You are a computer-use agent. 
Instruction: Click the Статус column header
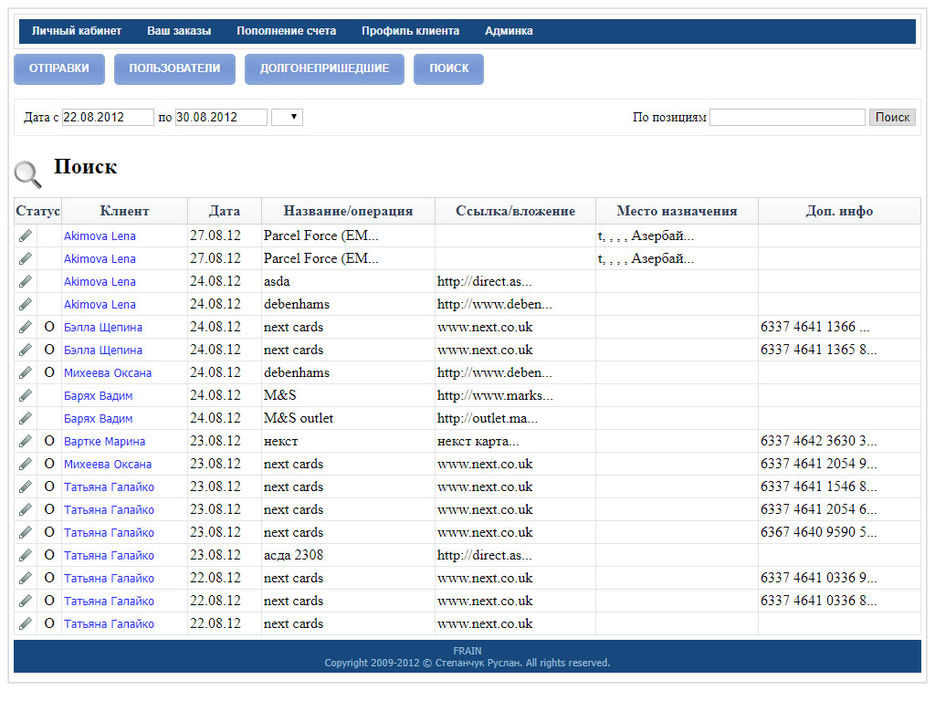38,211
